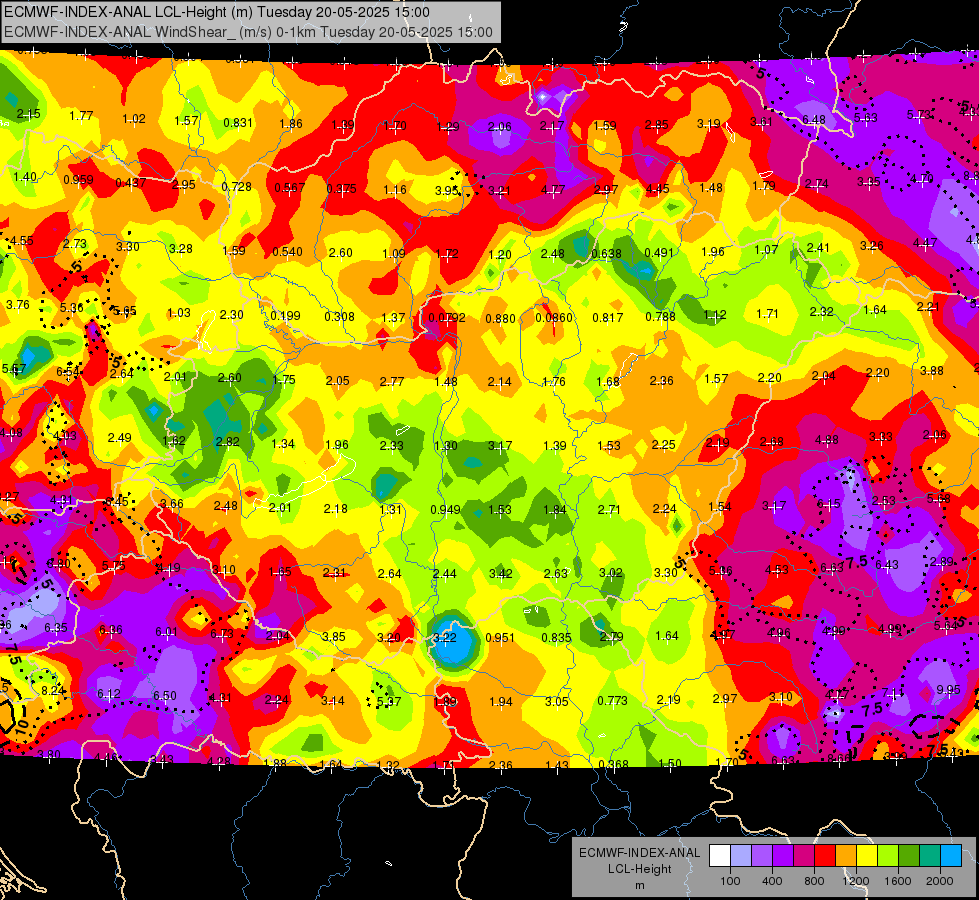Viewport: 979px width, 900px height.
Task: Click the wind shear value 8.24
Action: point(53,690)
